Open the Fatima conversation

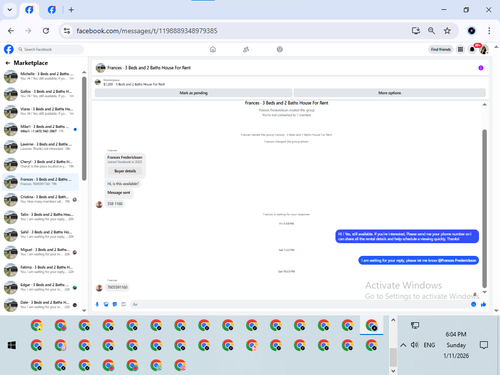[x=40, y=270]
